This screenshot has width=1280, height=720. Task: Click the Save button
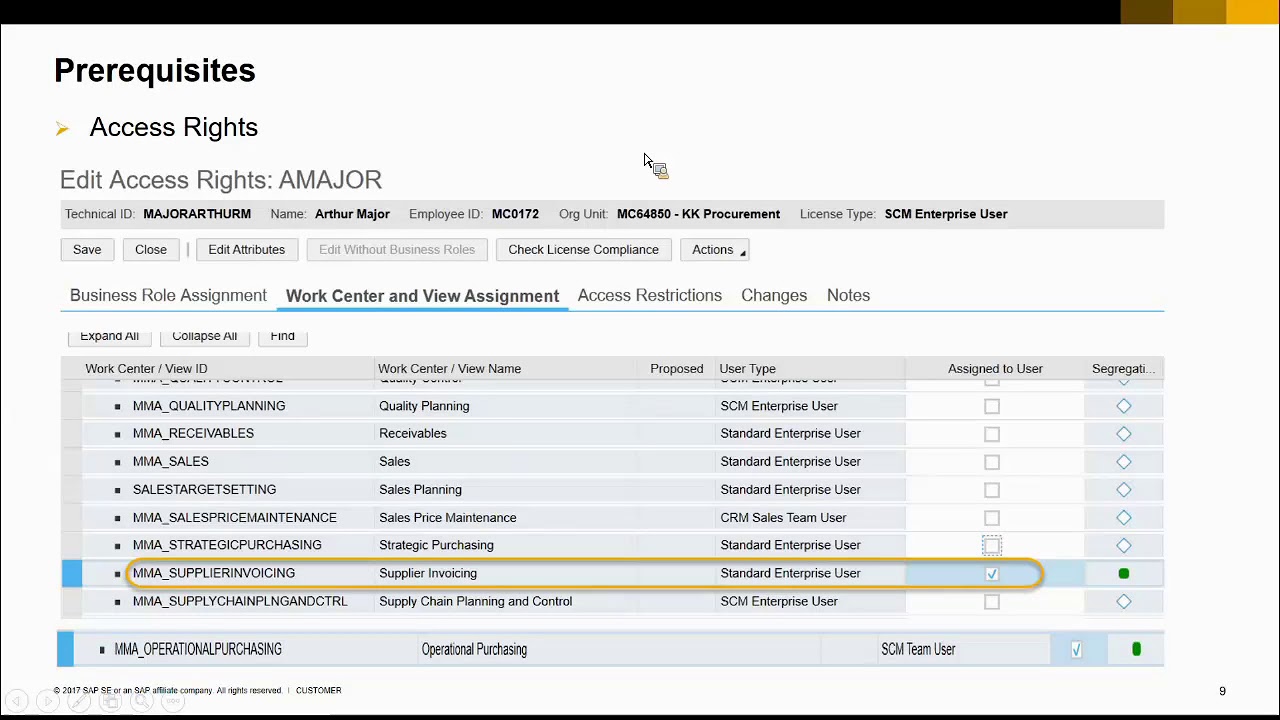87,250
